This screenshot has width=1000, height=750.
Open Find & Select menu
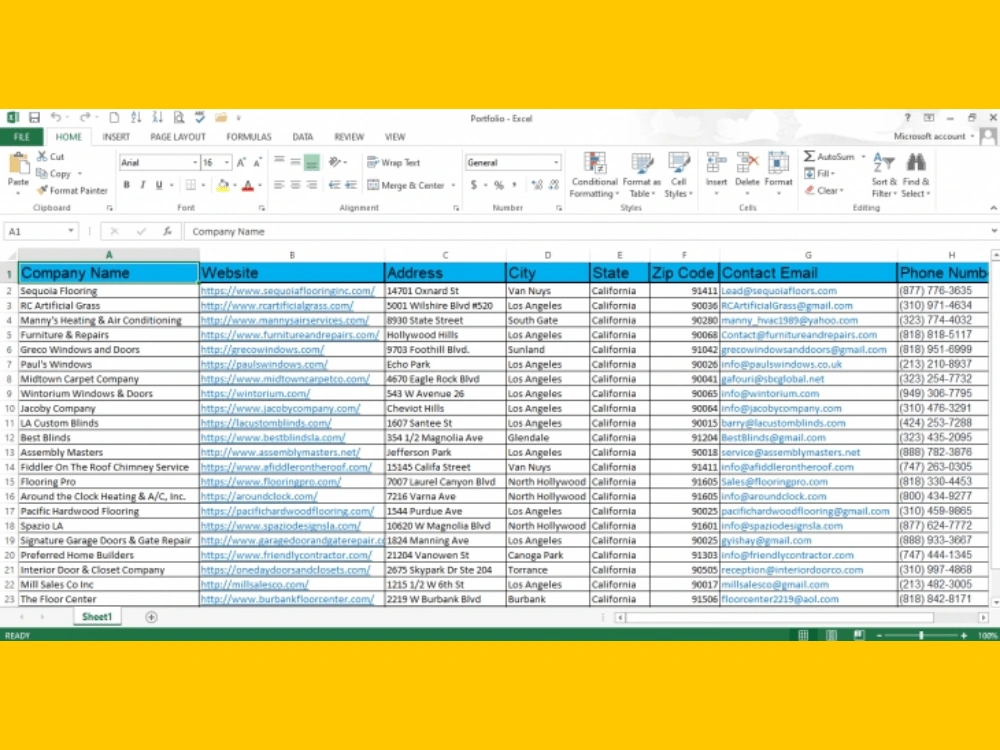pos(916,175)
